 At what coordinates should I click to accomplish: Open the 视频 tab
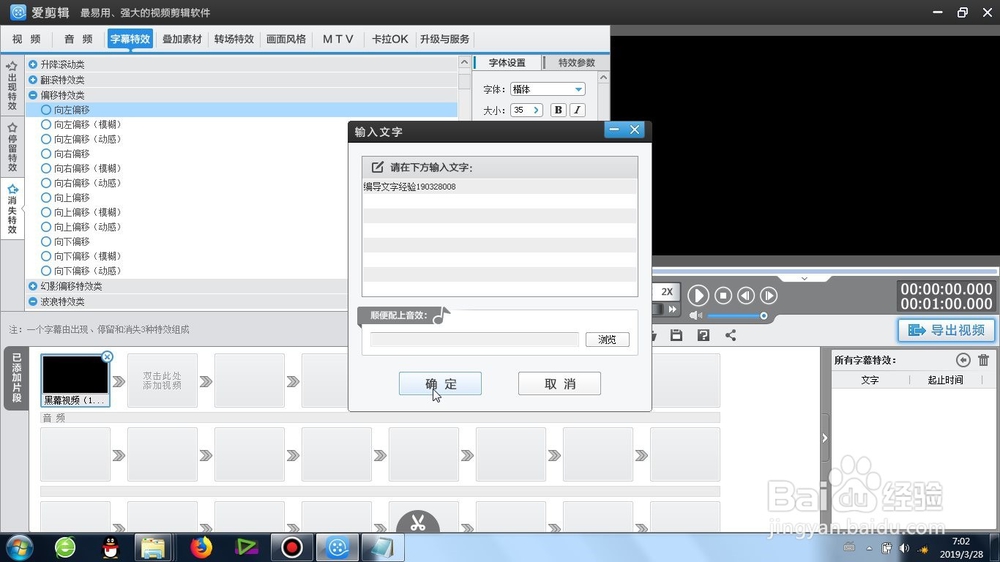[27, 39]
